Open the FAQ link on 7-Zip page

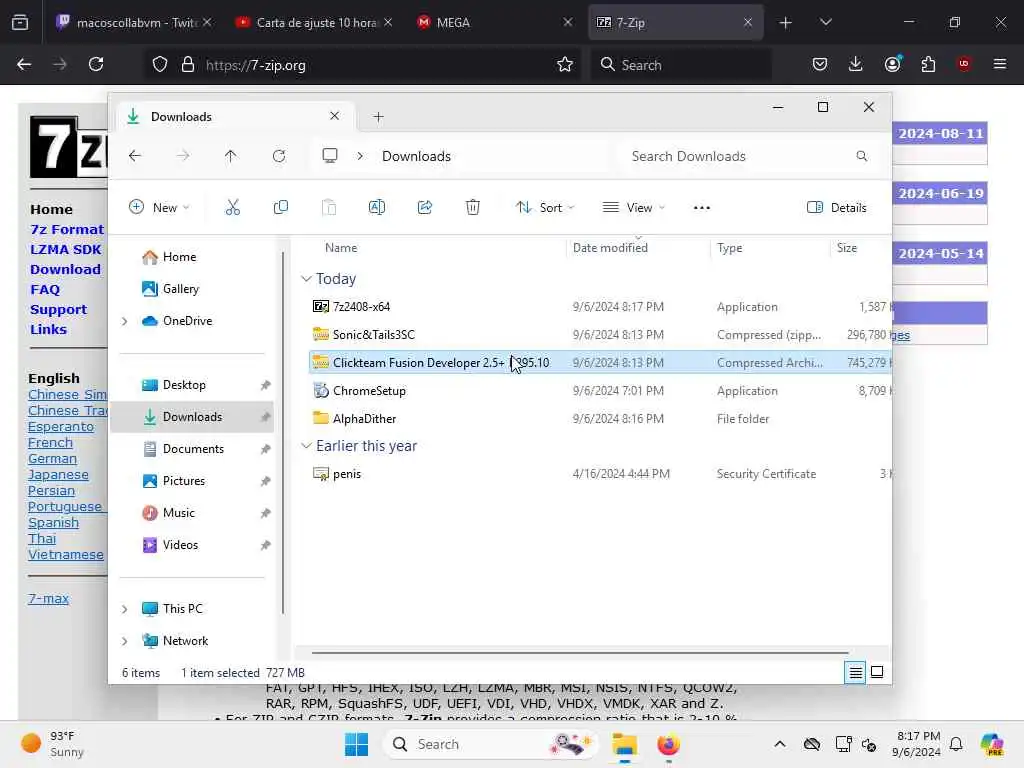coord(44,290)
